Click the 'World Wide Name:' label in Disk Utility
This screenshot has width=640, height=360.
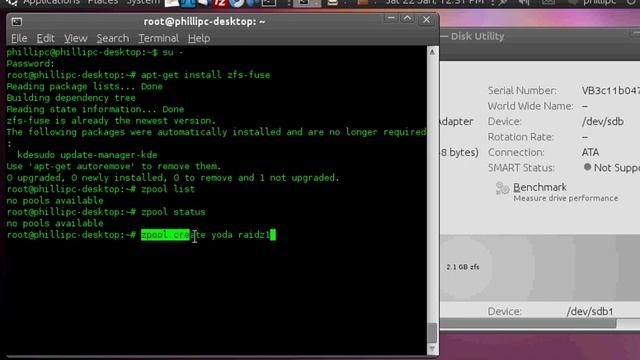(x=530, y=106)
